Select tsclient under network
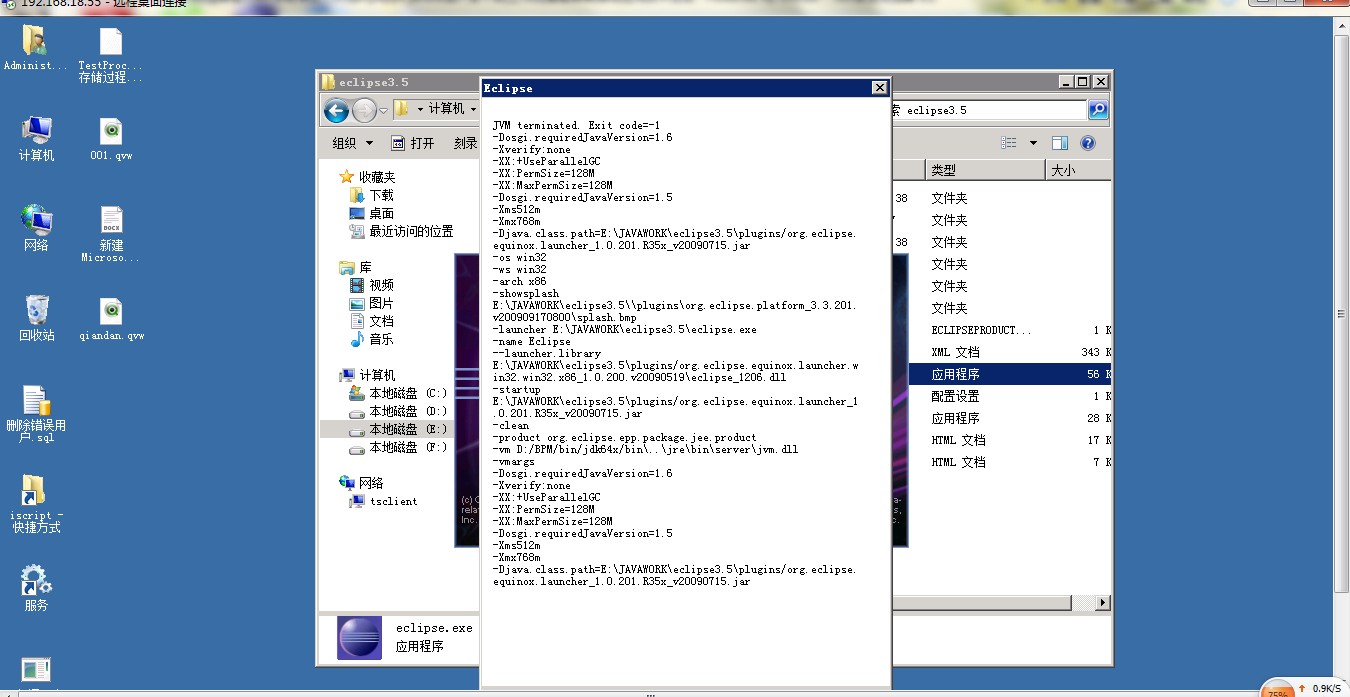This screenshot has height=697, width=1350. coord(384,501)
